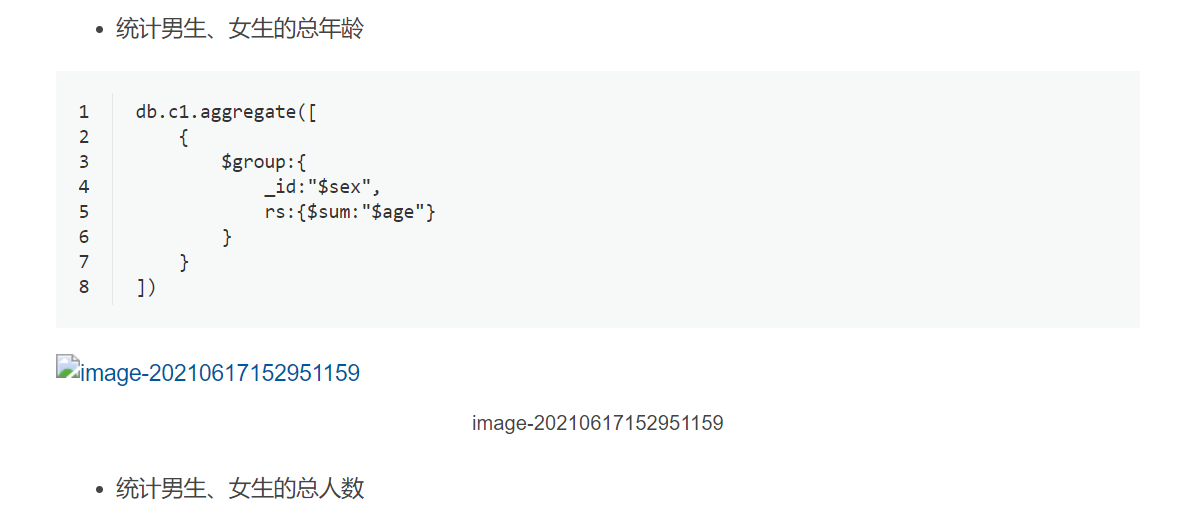Click the centered image-20210617152951159 caption
1186x518 pixels.
pos(597,423)
